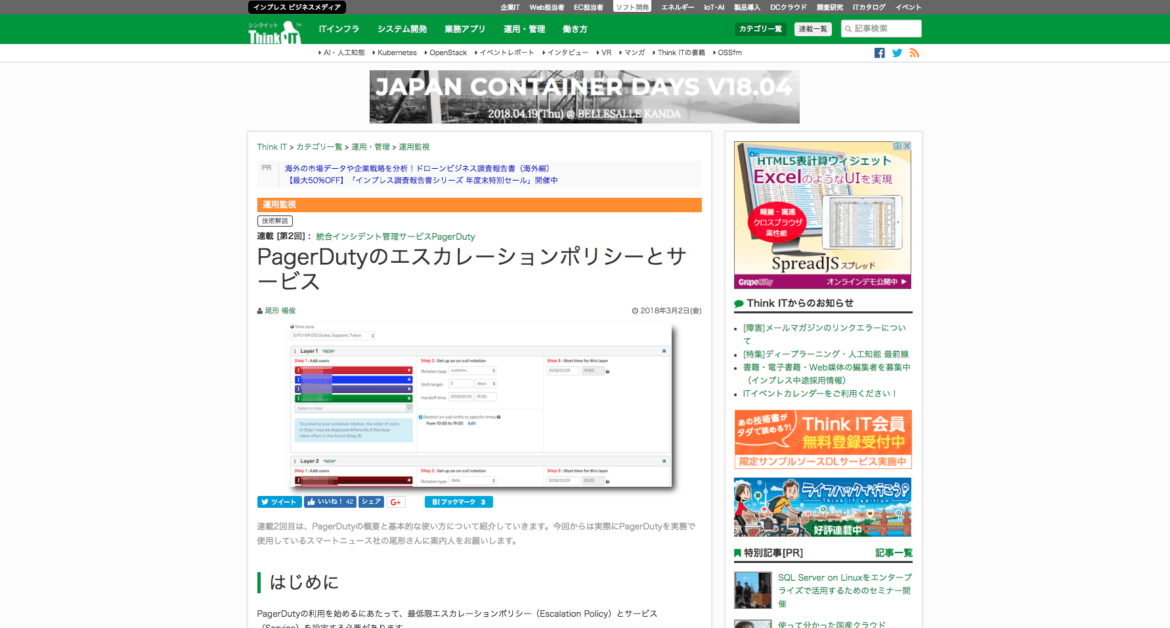Click the ad info icon on SpreadJS banner

(898, 146)
